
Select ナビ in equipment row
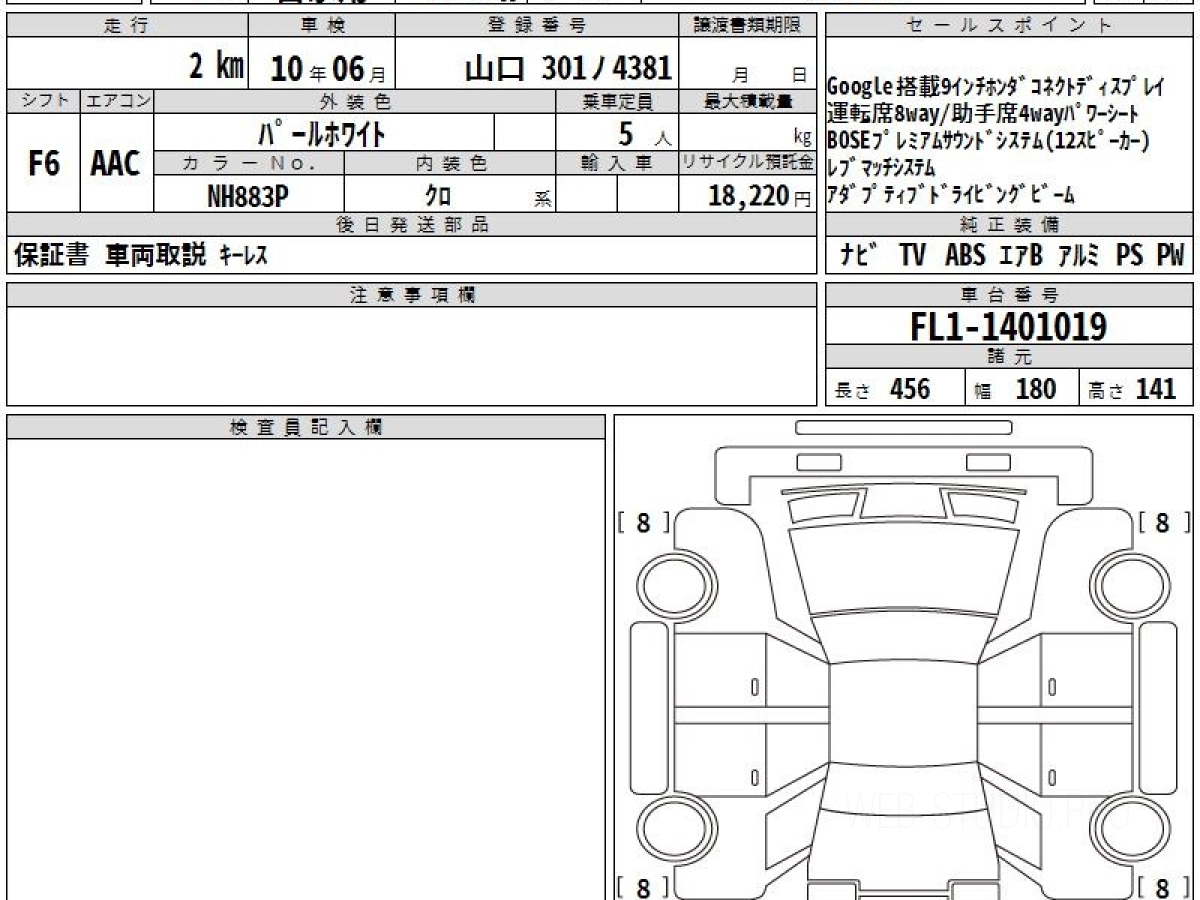pyautogui.click(x=859, y=256)
